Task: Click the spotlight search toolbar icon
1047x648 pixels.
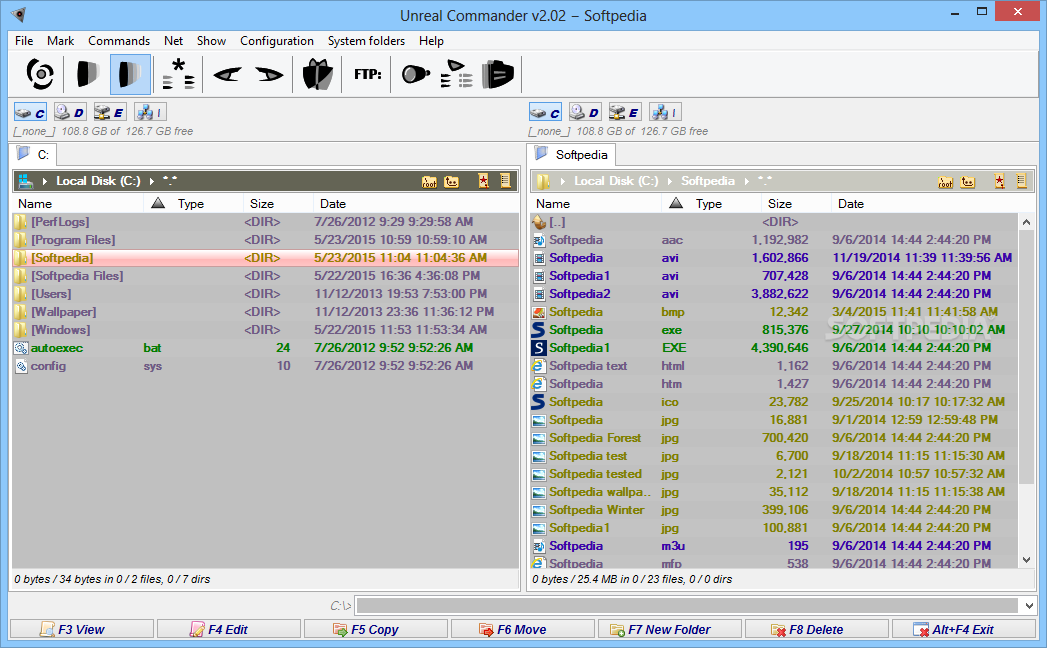Action: click(415, 74)
